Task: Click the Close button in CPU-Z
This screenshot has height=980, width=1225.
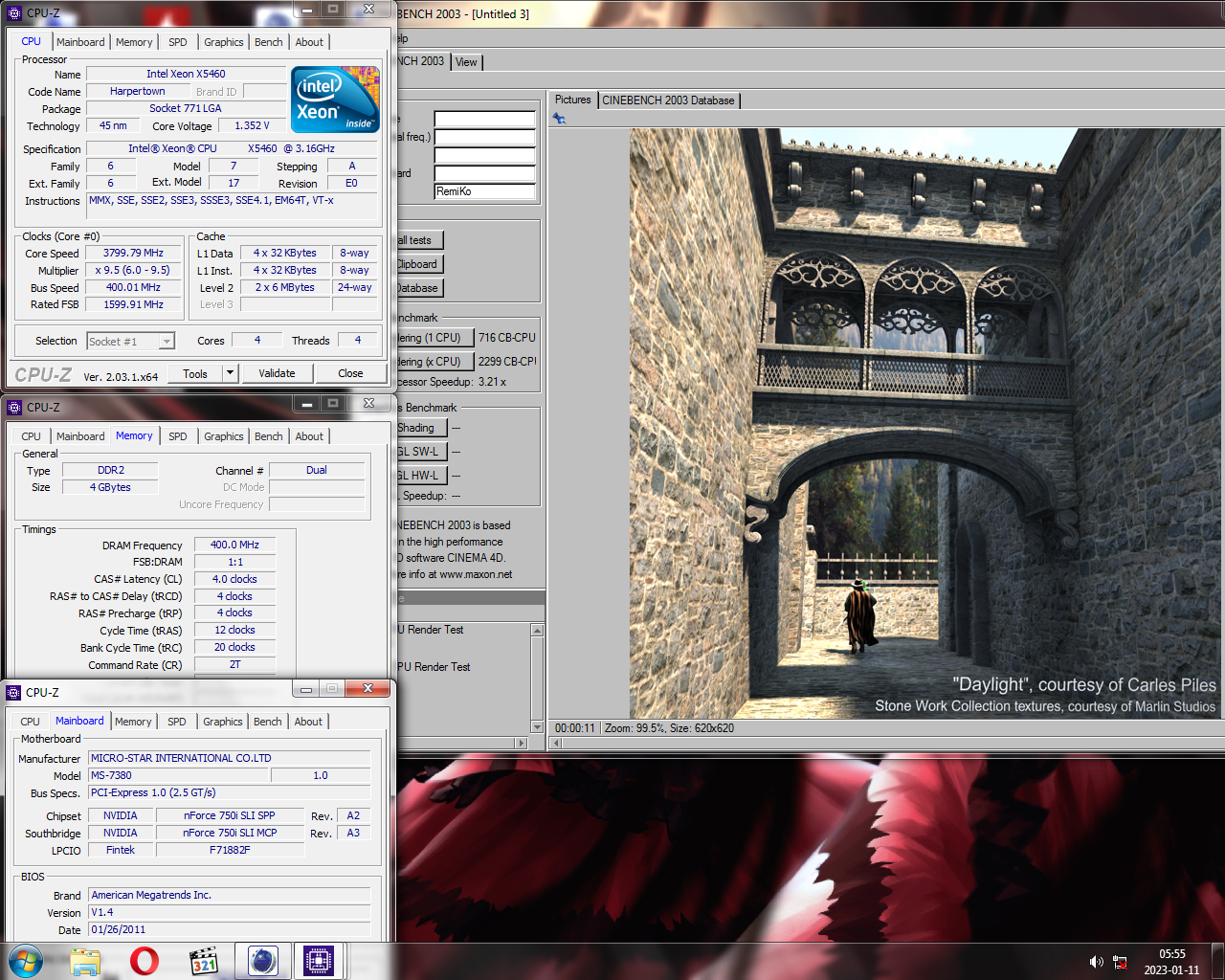Action: pos(350,373)
